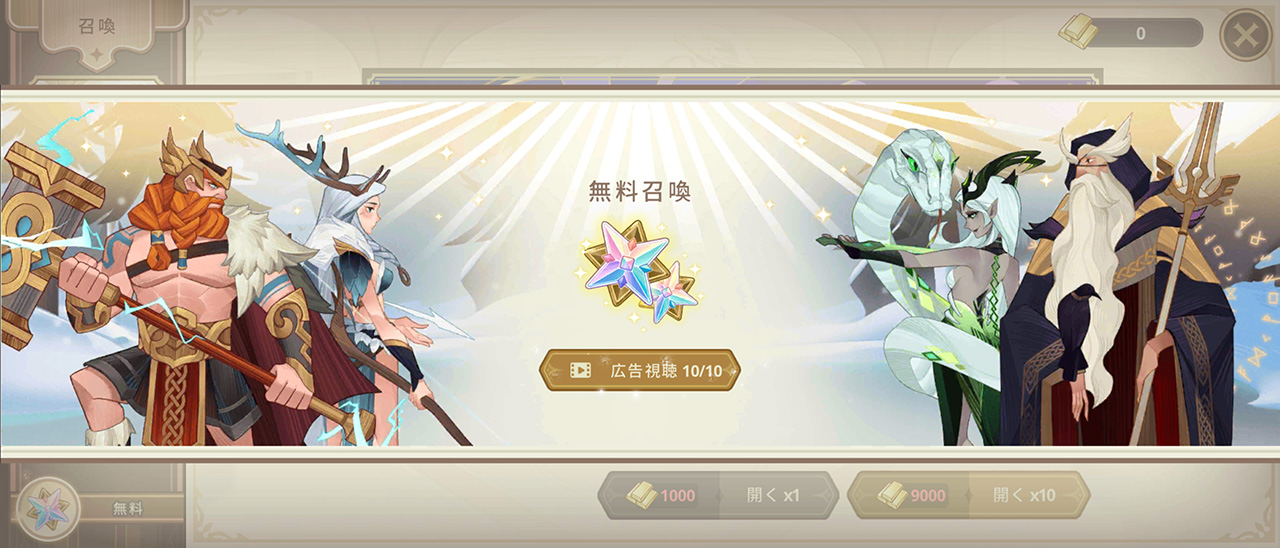
Task: Click the 1000 gold cost label
Action: pyautogui.click(x=677, y=495)
